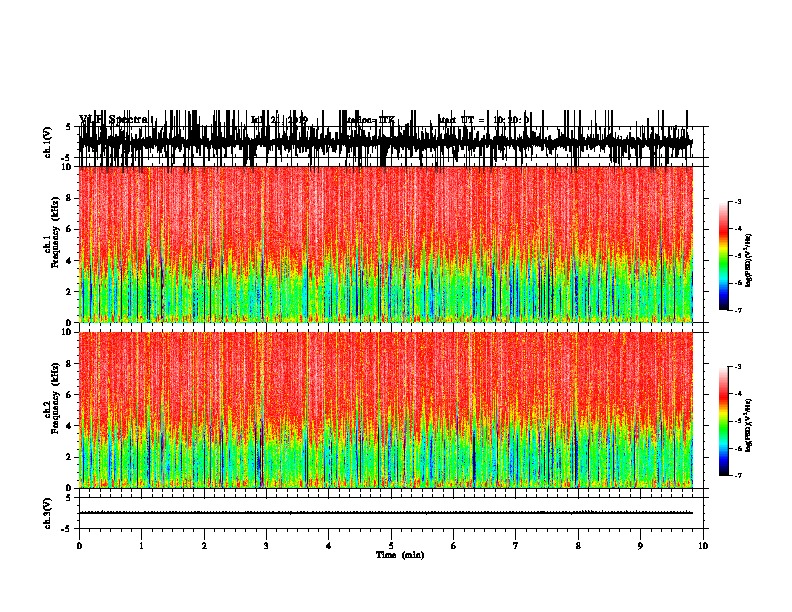792x612 pixels.
Task: Click the '2' tick on the time axis
Action: (x=204, y=546)
